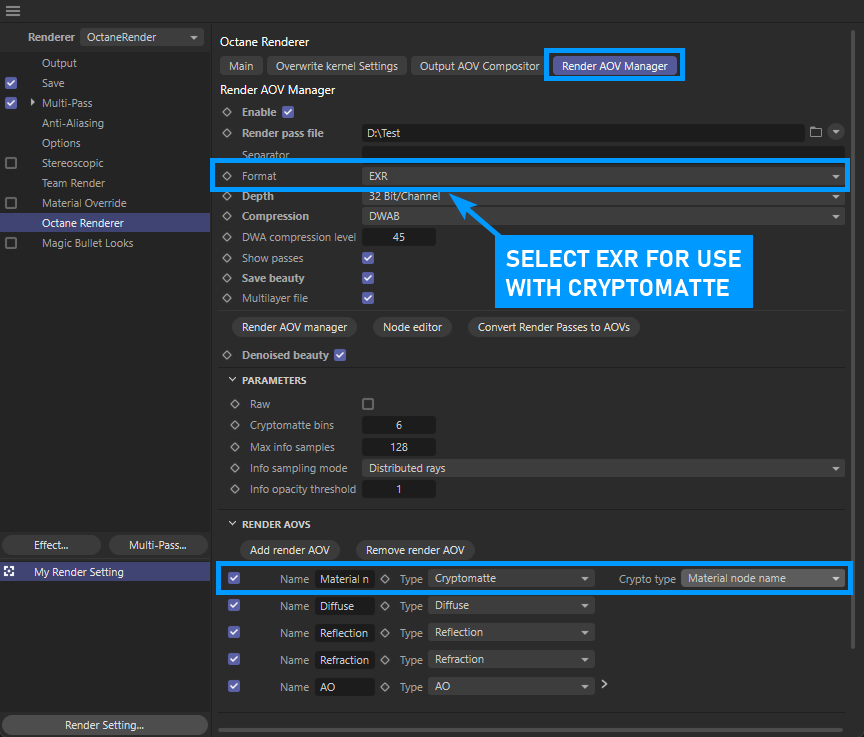Click the Effect... button
This screenshot has height=737, width=864.
51,545
